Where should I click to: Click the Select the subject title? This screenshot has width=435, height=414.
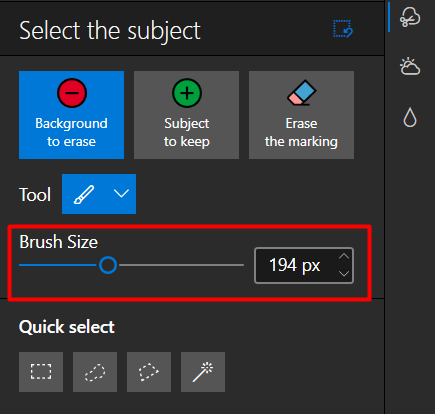[x=110, y=31]
